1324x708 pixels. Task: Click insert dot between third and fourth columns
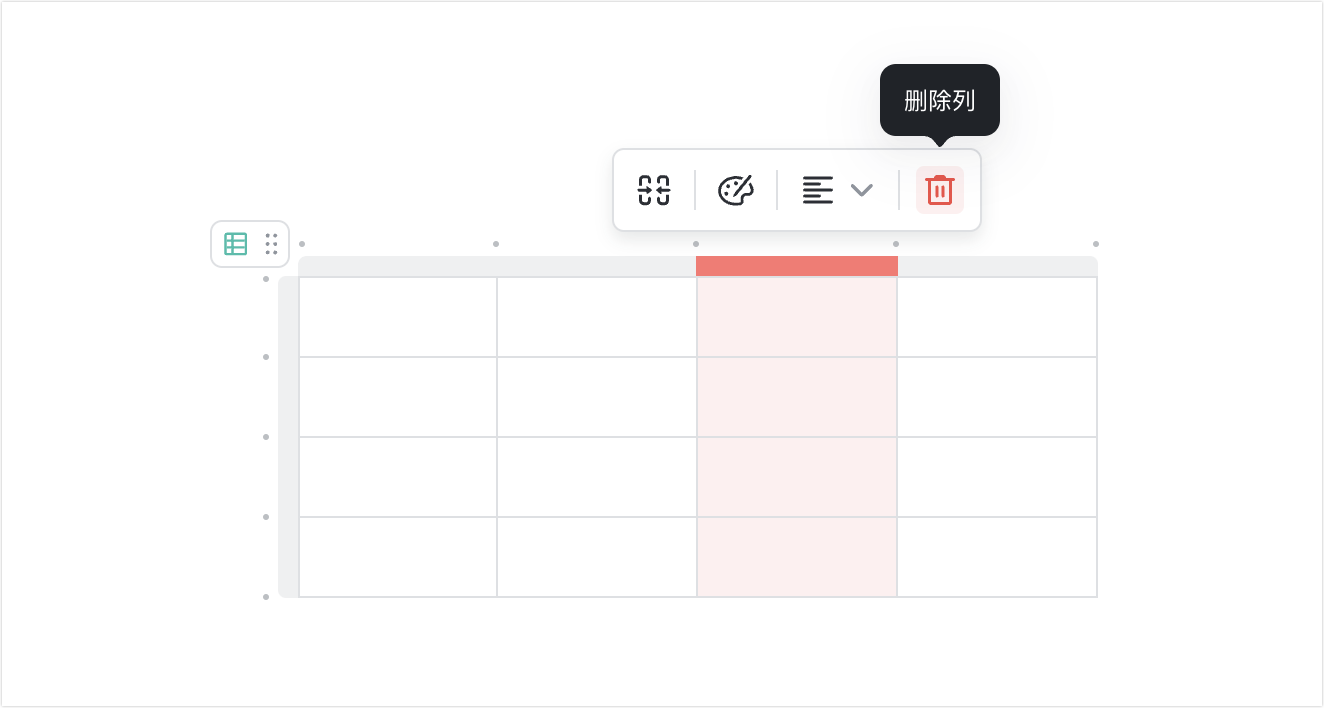pos(896,244)
